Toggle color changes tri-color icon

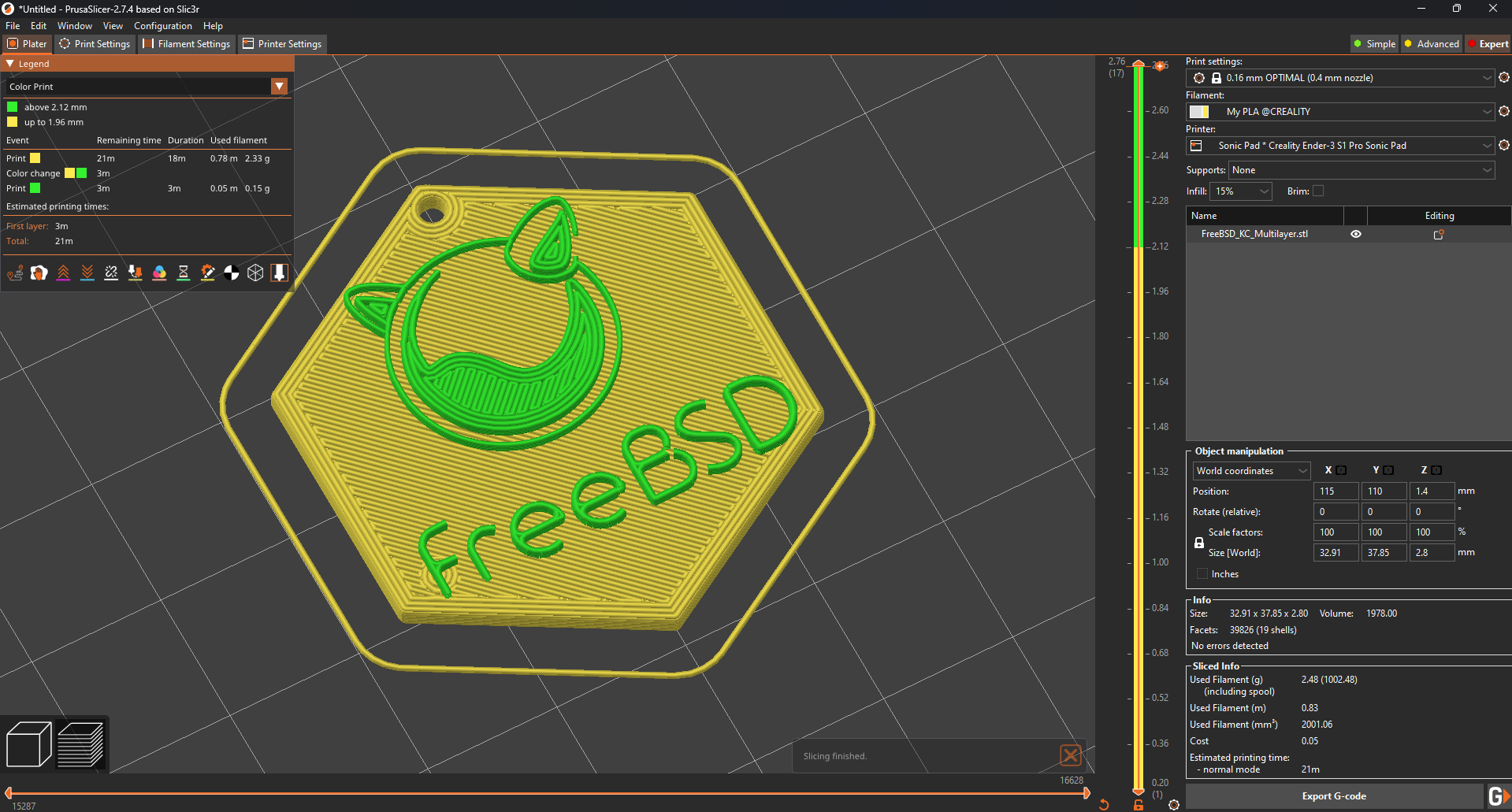pos(159,273)
